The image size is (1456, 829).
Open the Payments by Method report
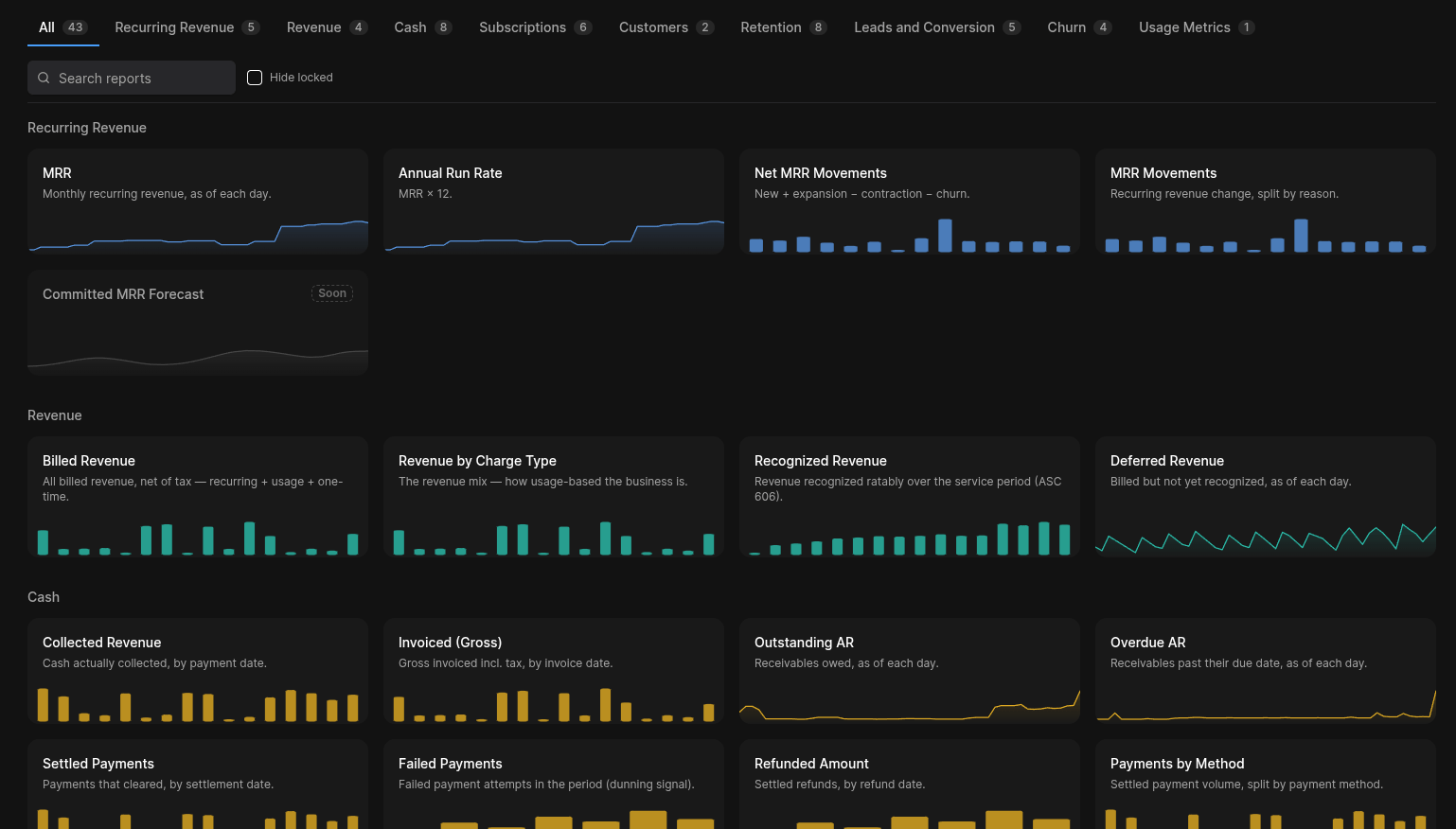point(1266,785)
